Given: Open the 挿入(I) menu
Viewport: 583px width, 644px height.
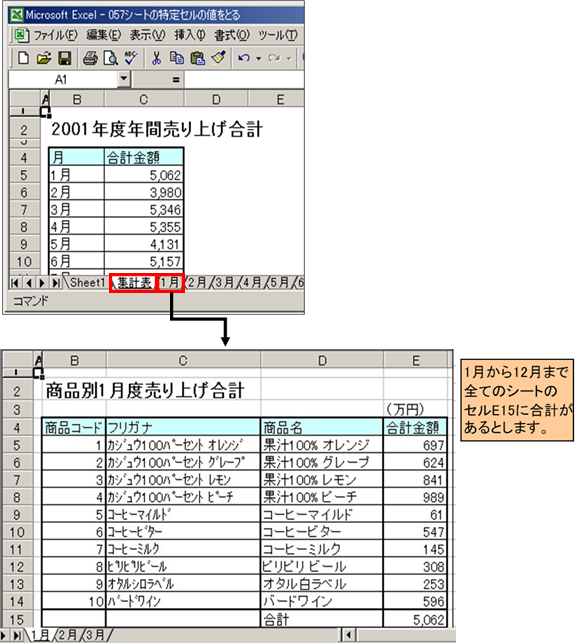Looking at the screenshot, I should (x=190, y=35).
